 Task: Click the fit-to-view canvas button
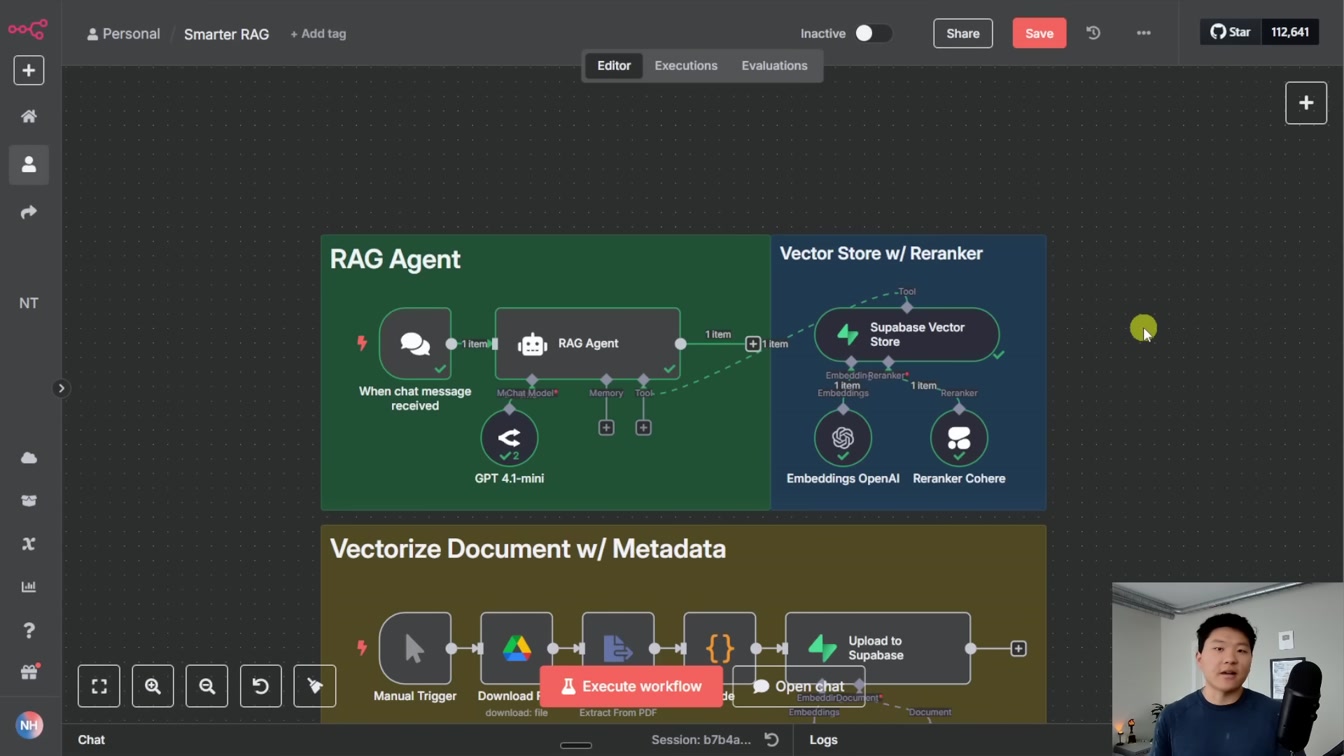click(99, 686)
